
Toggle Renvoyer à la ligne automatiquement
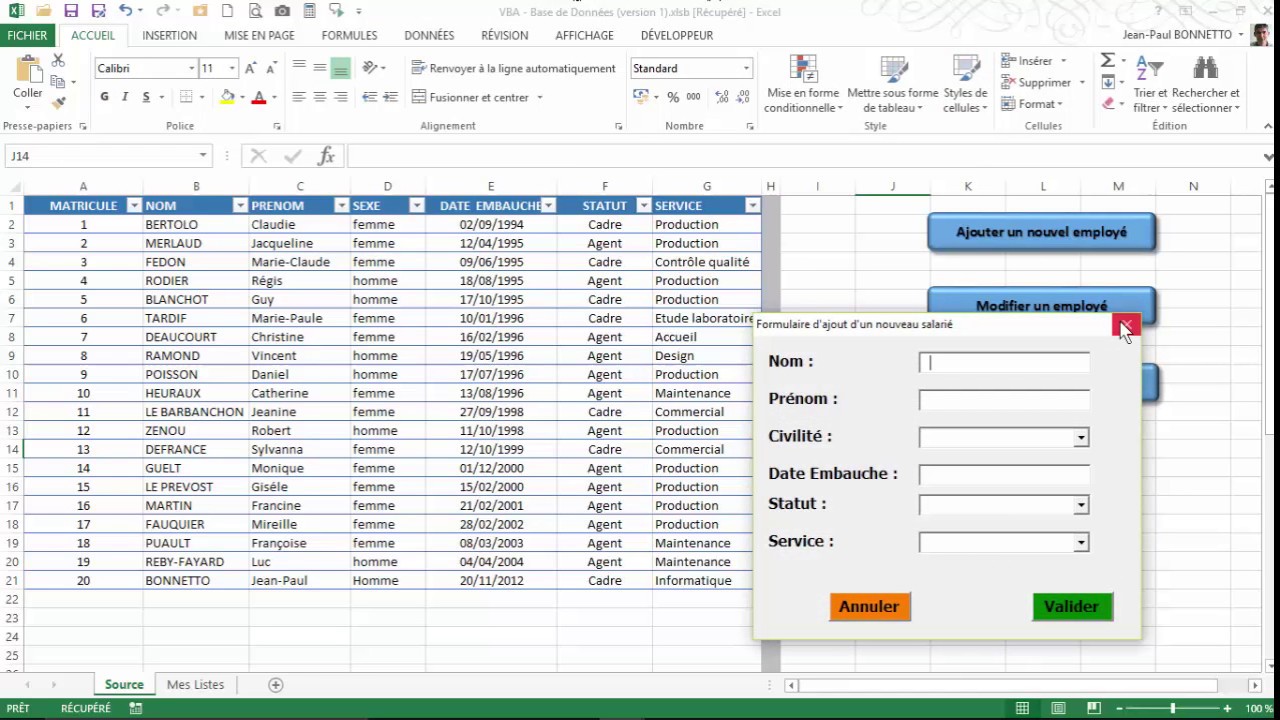pyautogui.click(x=513, y=68)
